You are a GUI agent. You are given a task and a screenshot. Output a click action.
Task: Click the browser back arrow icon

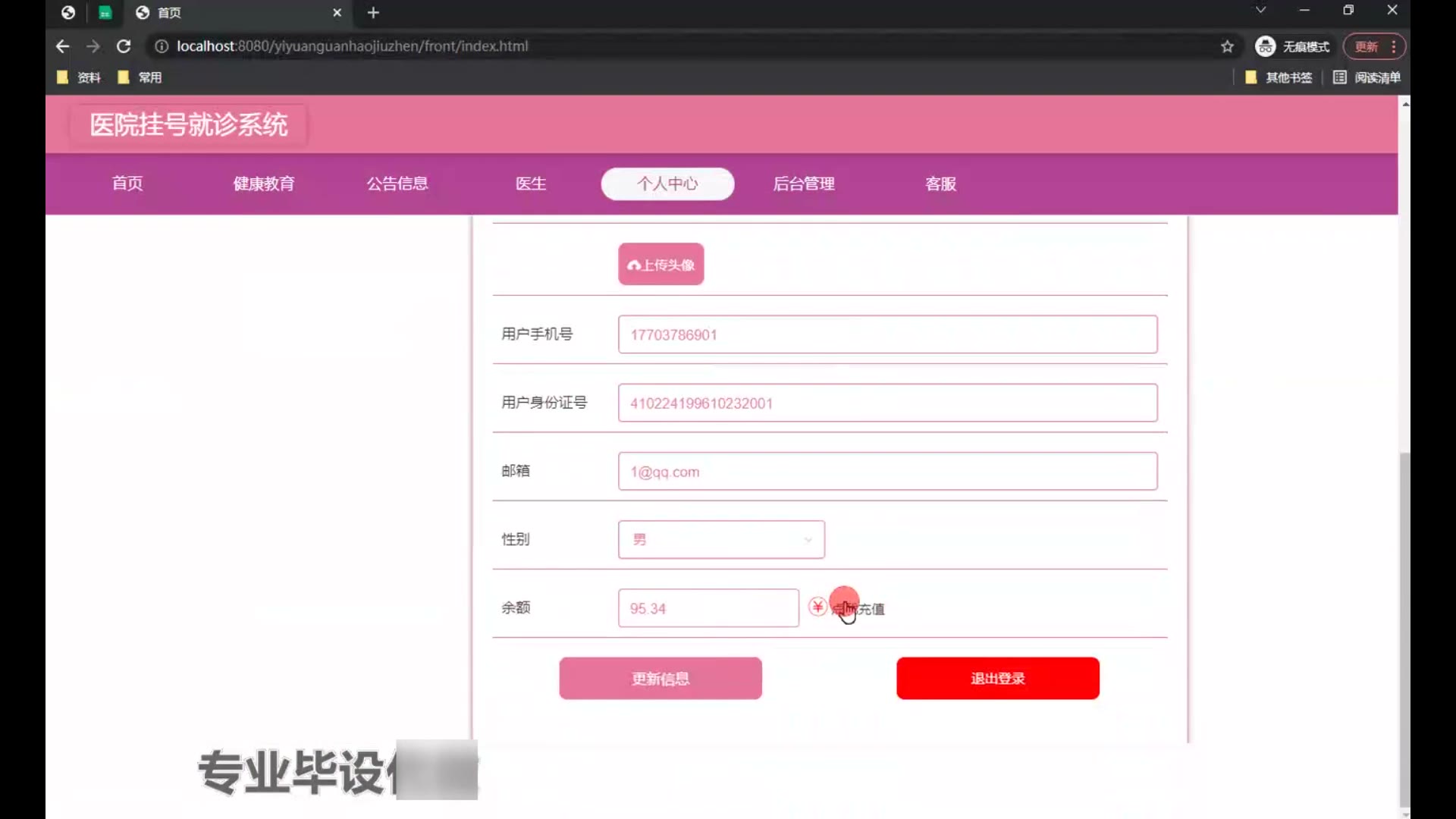click(62, 46)
